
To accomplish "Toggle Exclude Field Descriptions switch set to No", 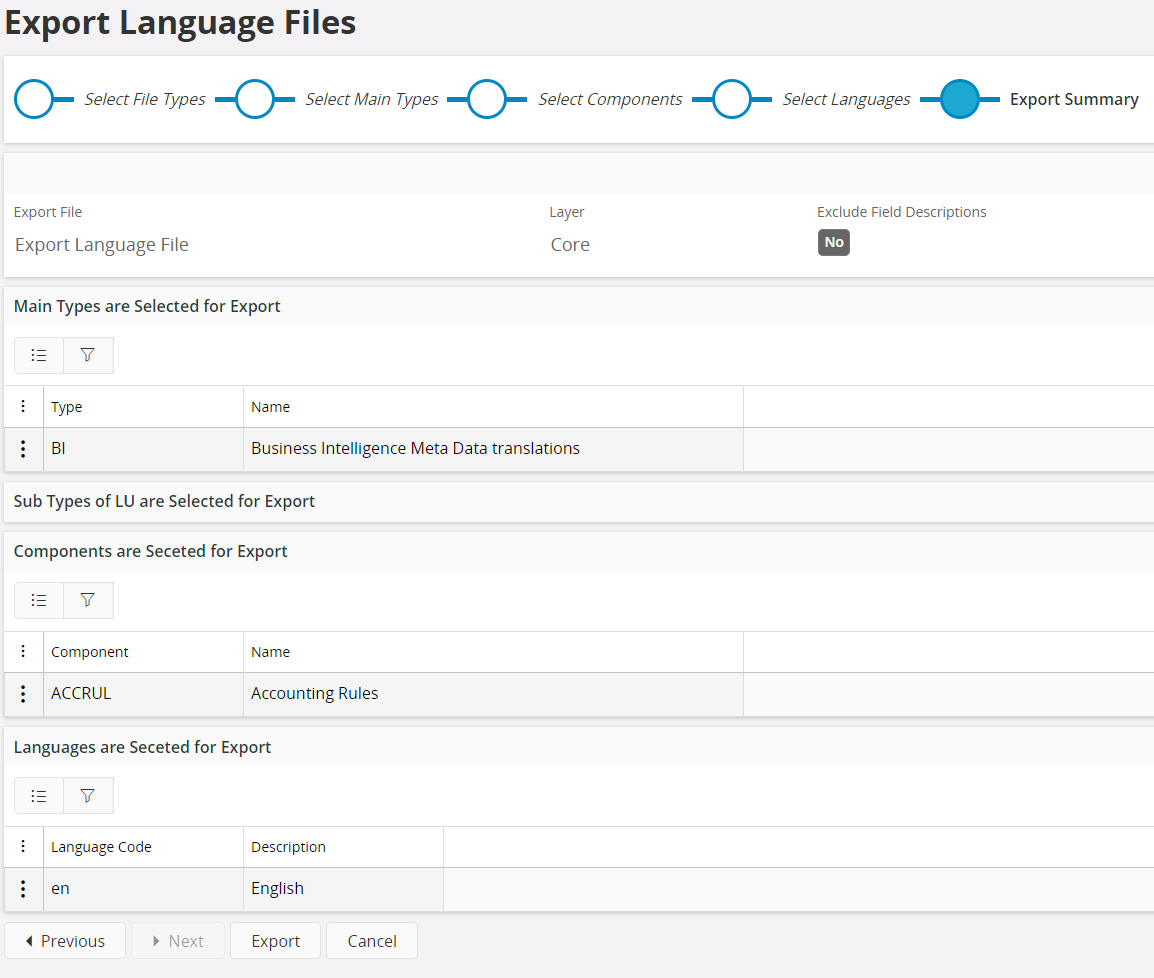I will [833, 242].
